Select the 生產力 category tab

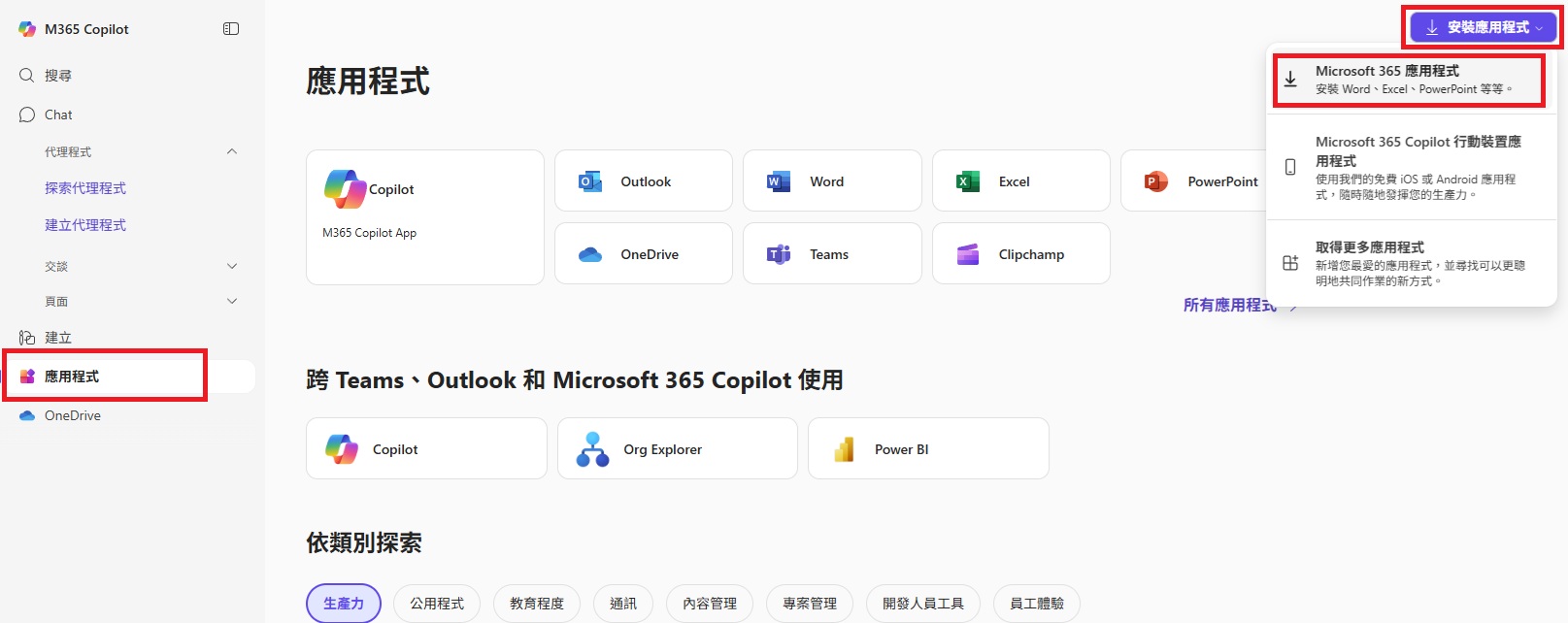344,604
